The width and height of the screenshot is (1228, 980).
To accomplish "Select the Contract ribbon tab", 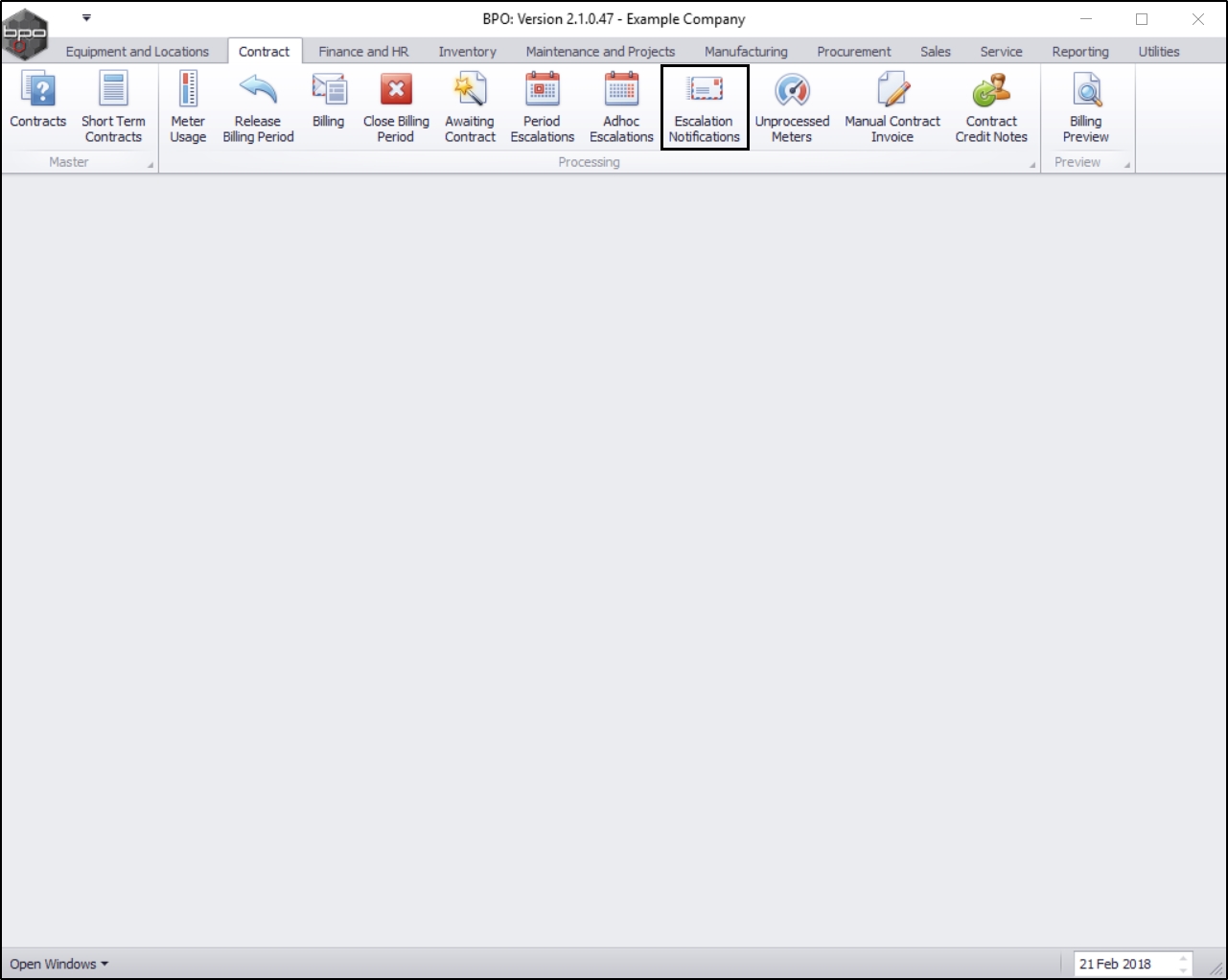I will click(264, 52).
